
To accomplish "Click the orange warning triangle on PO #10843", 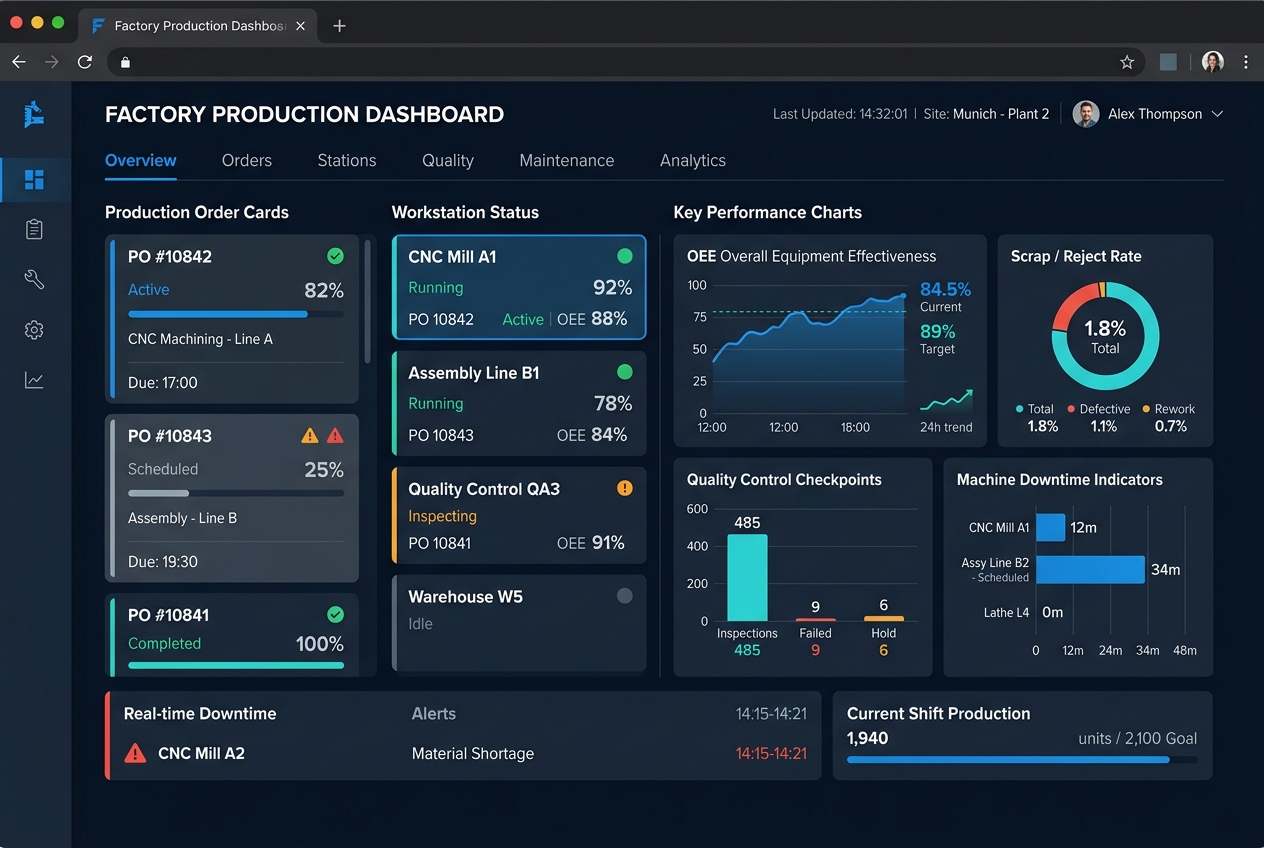I will coord(310,435).
